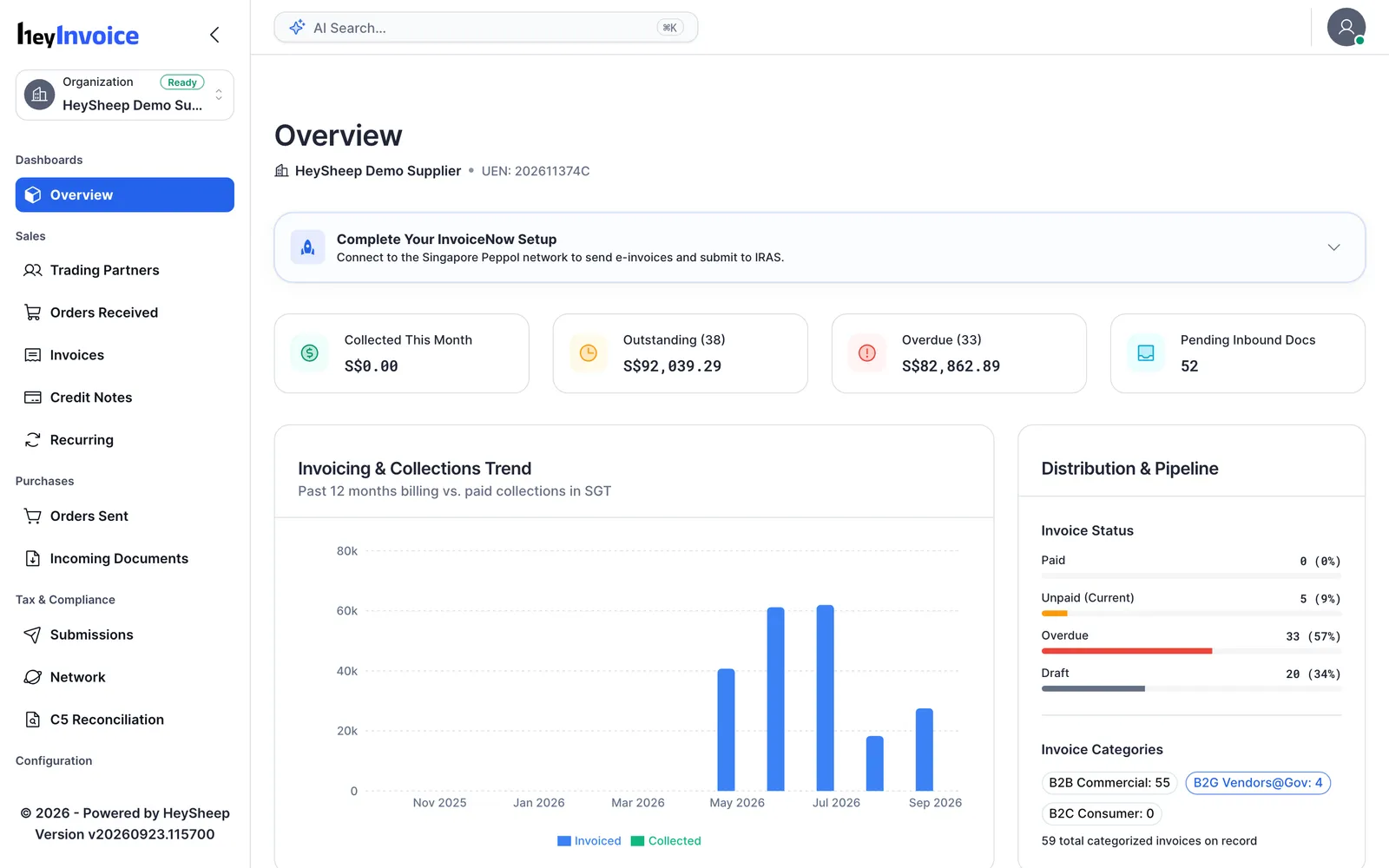Click the Incoming Documents file icon

coord(33,559)
